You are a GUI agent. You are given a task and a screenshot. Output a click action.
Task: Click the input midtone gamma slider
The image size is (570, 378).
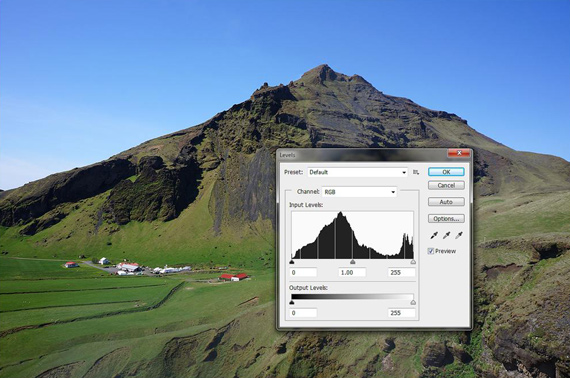[352, 262]
